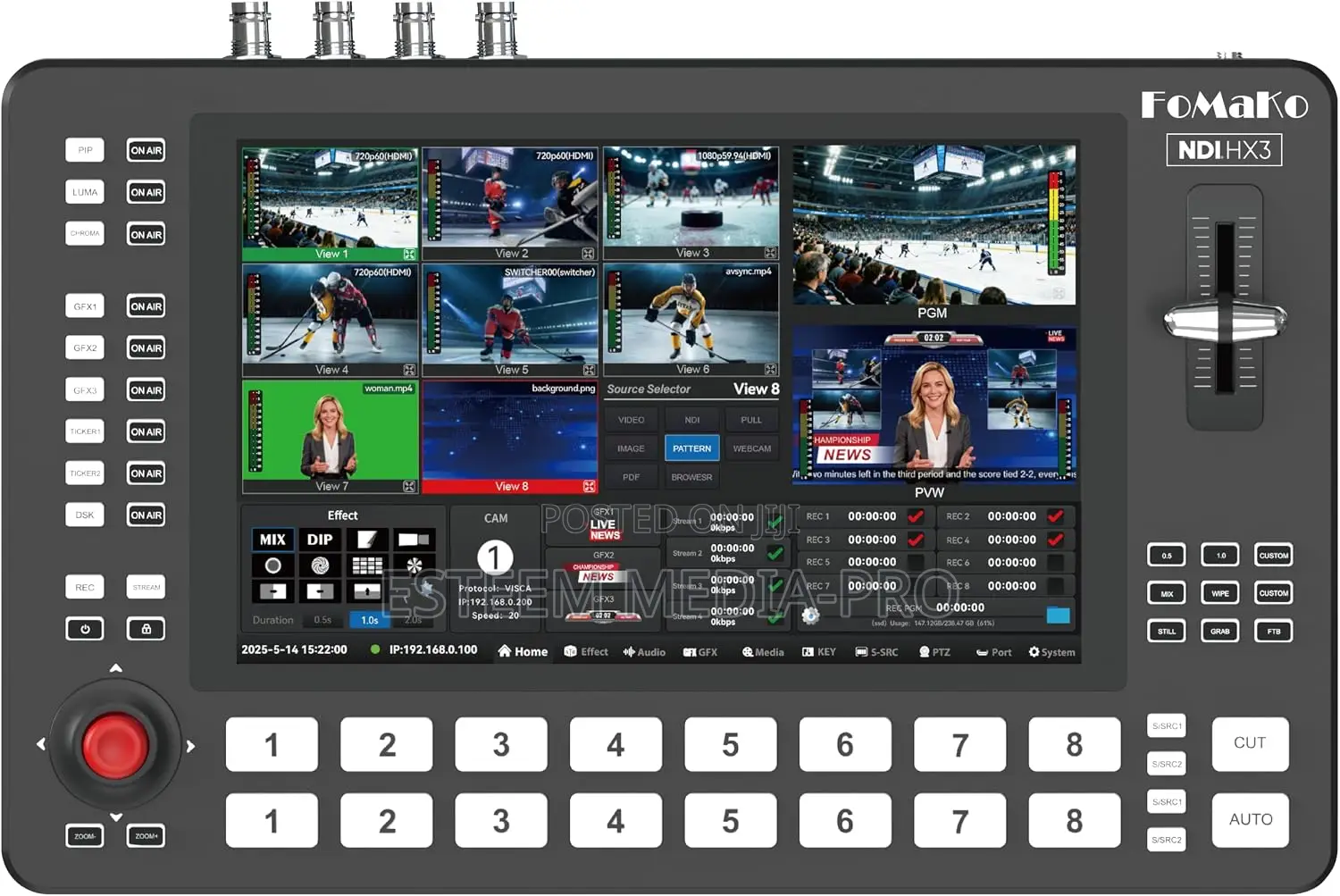
Task: Push the joystick up arrow
Action: pos(115,668)
